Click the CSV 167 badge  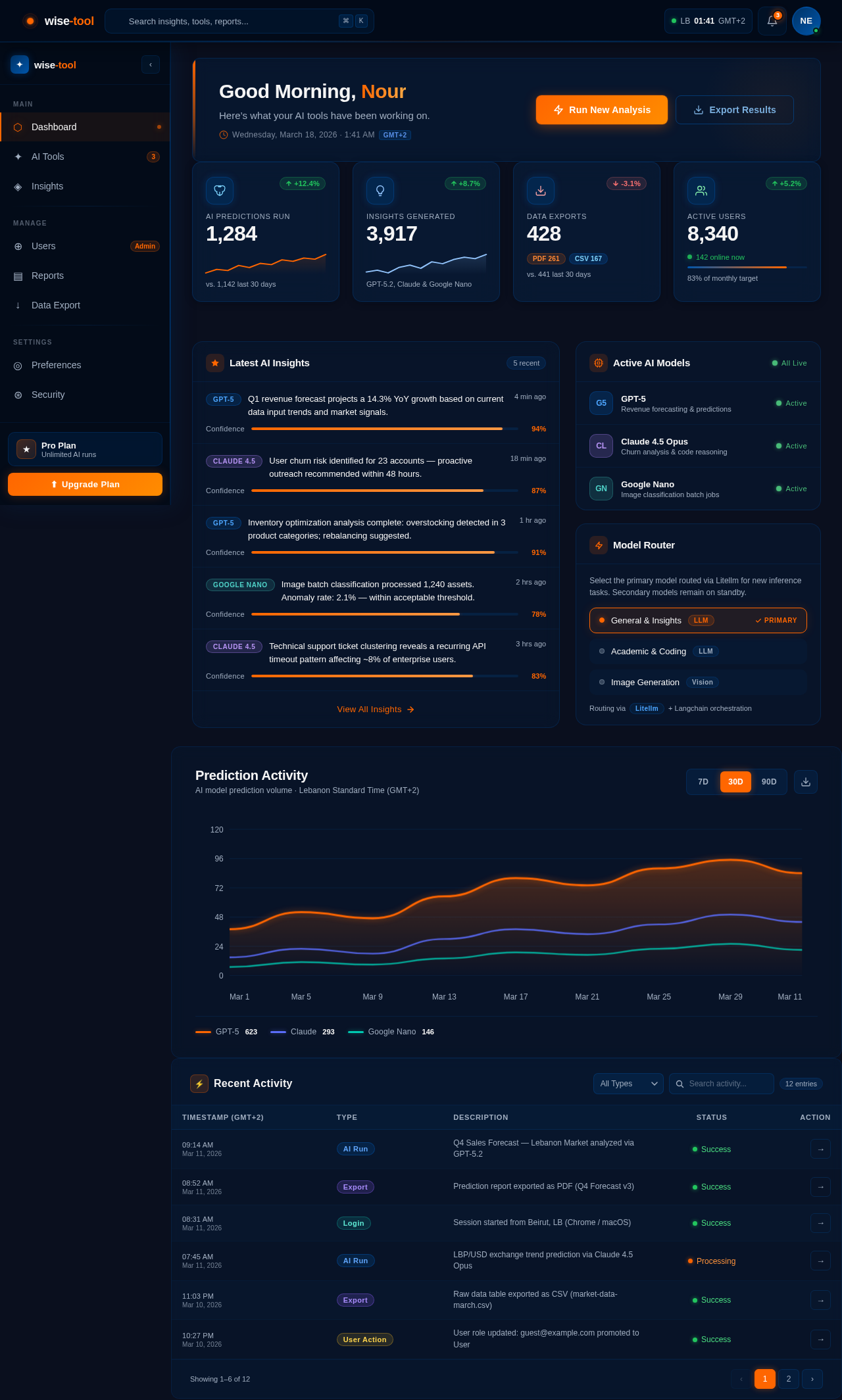point(588,258)
